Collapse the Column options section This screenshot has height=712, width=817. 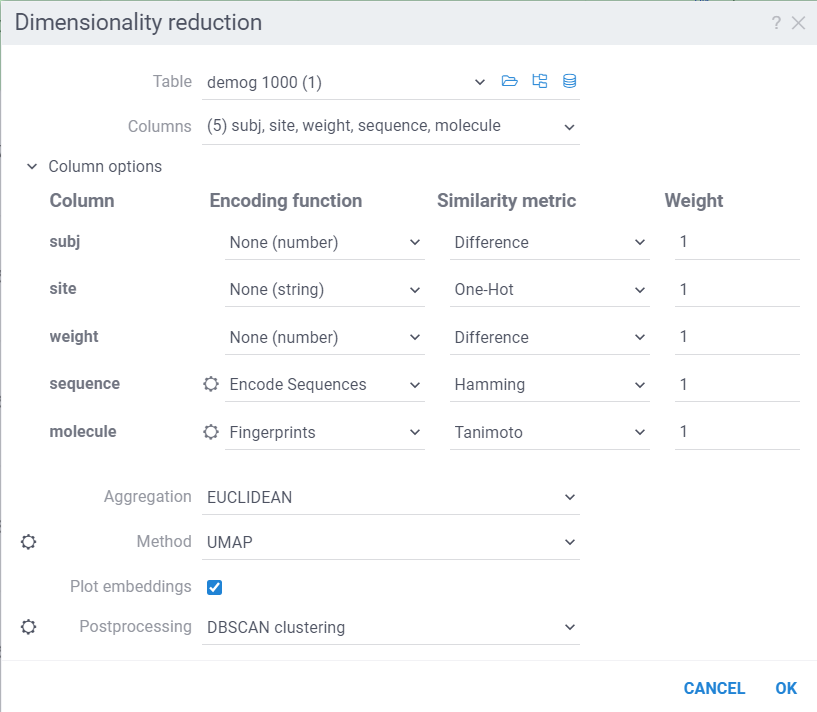click(31, 166)
